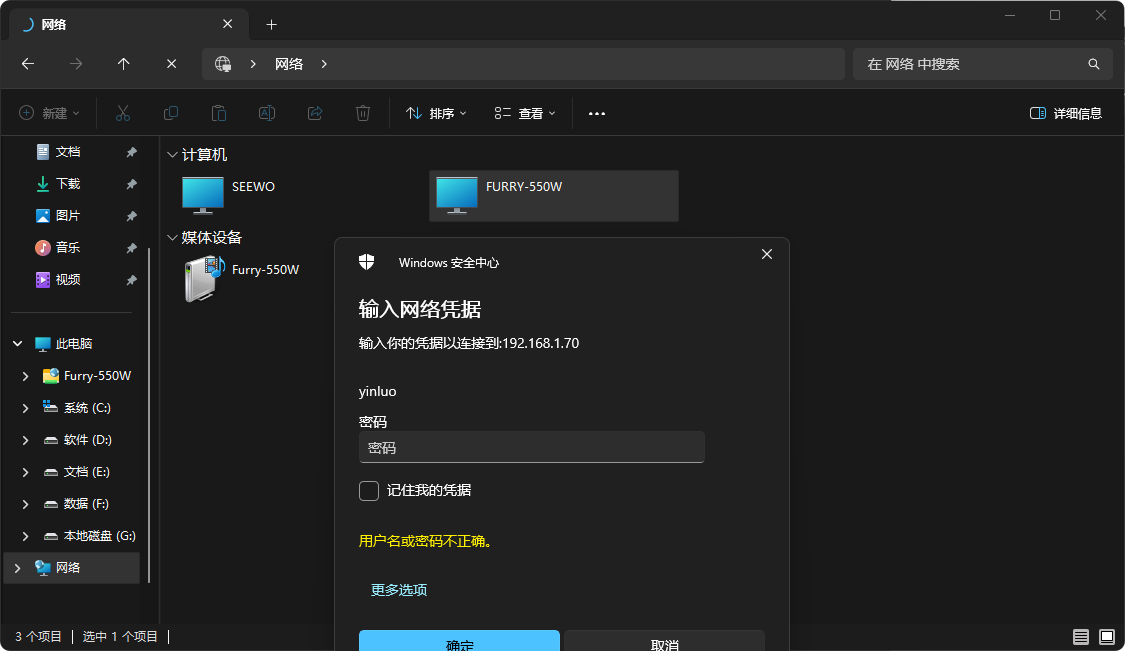
Task: Click the Share icon in toolbar
Action: point(315,114)
